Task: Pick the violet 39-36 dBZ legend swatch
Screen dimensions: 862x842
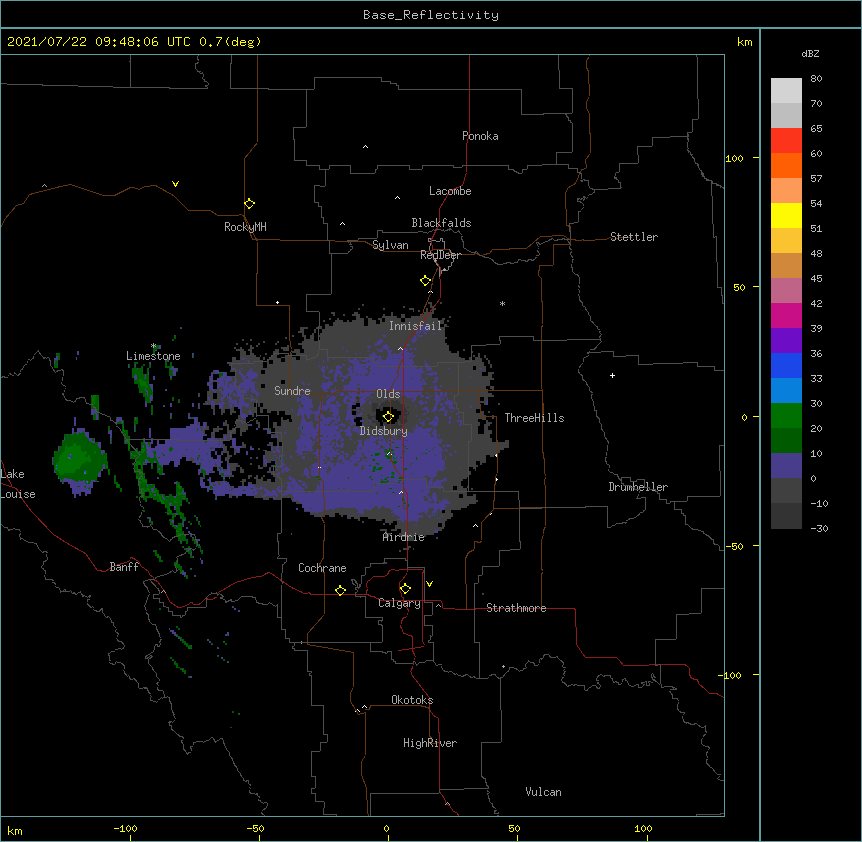Action: pyautogui.click(x=786, y=341)
